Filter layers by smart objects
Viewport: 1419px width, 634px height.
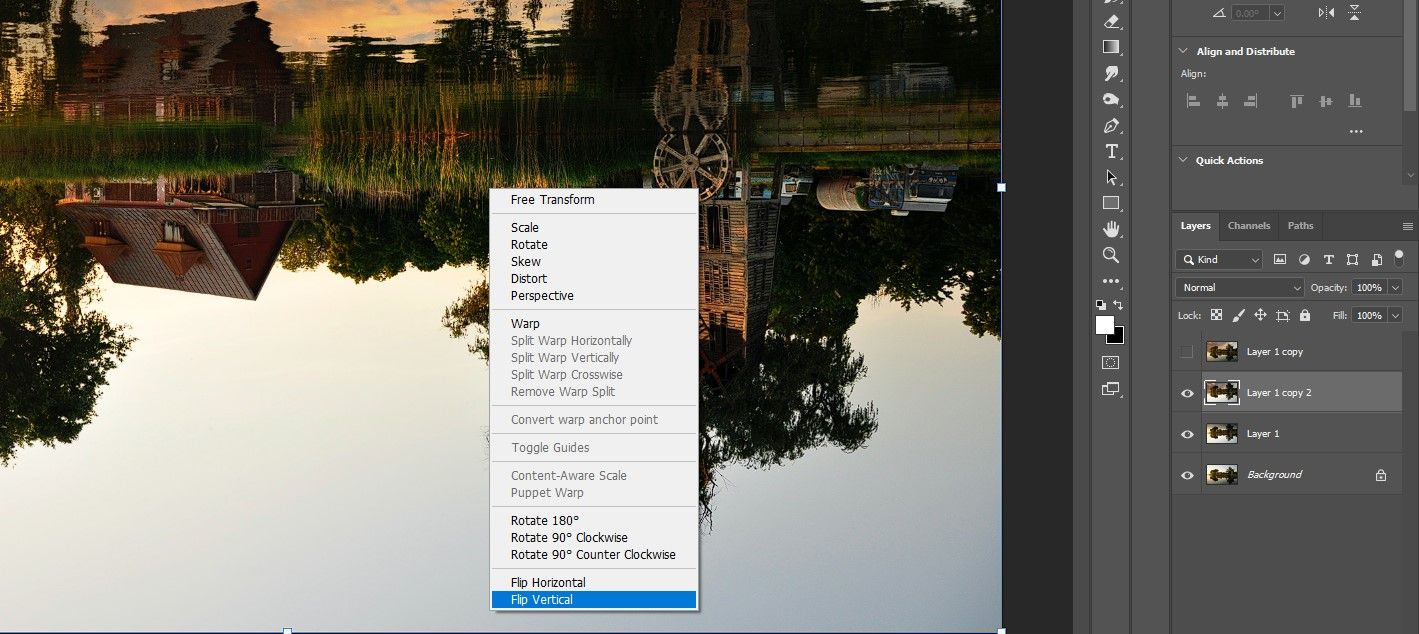coord(1377,259)
